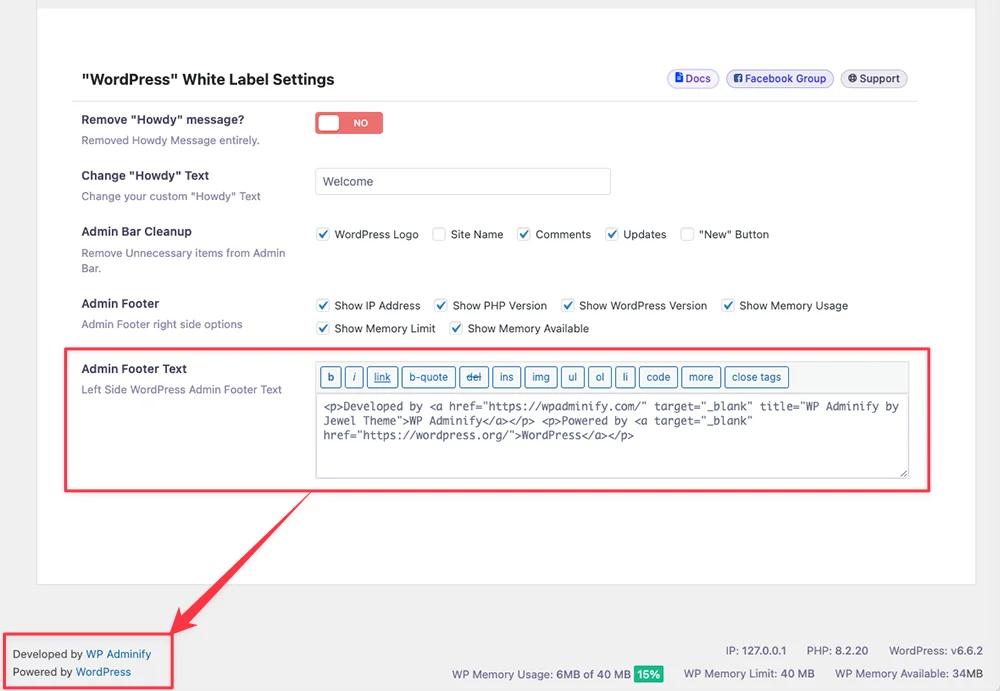This screenshot has height=691, width=1000.
Task: Uncheck Show Memory Limit checkbox
Action: (323, 329)
